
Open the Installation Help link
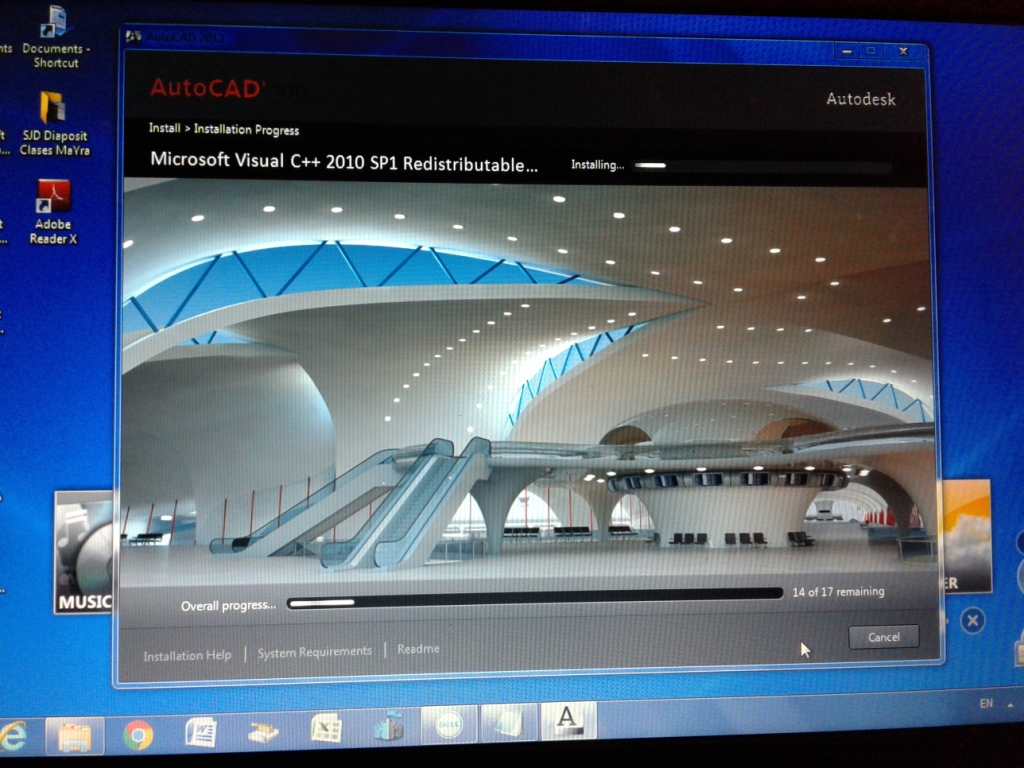pyautogui.click(x=187, y=656)
